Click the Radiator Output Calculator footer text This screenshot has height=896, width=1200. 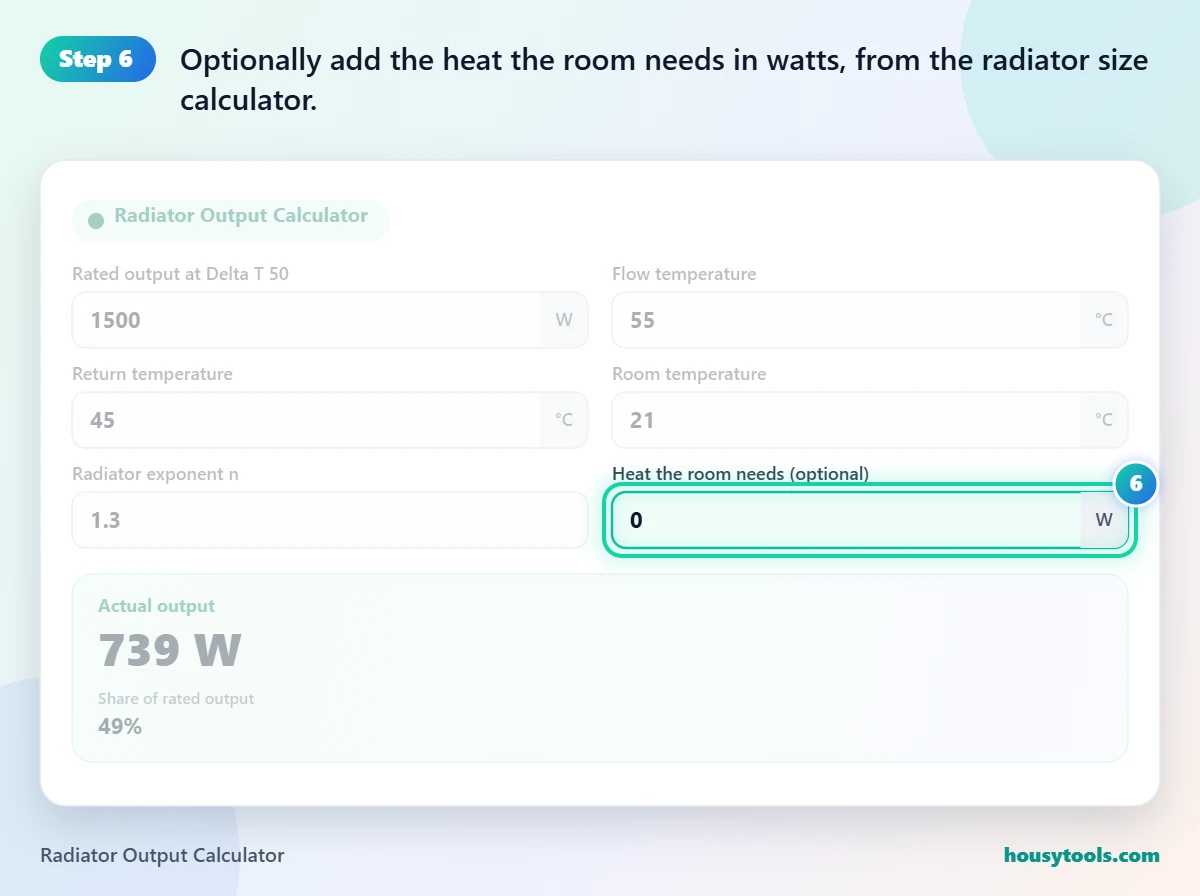coord(162,855)
